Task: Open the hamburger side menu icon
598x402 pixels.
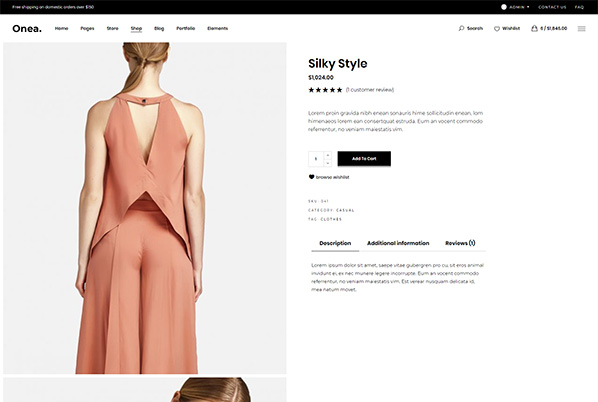Action: pyautogui.click(x=581, y=29)
